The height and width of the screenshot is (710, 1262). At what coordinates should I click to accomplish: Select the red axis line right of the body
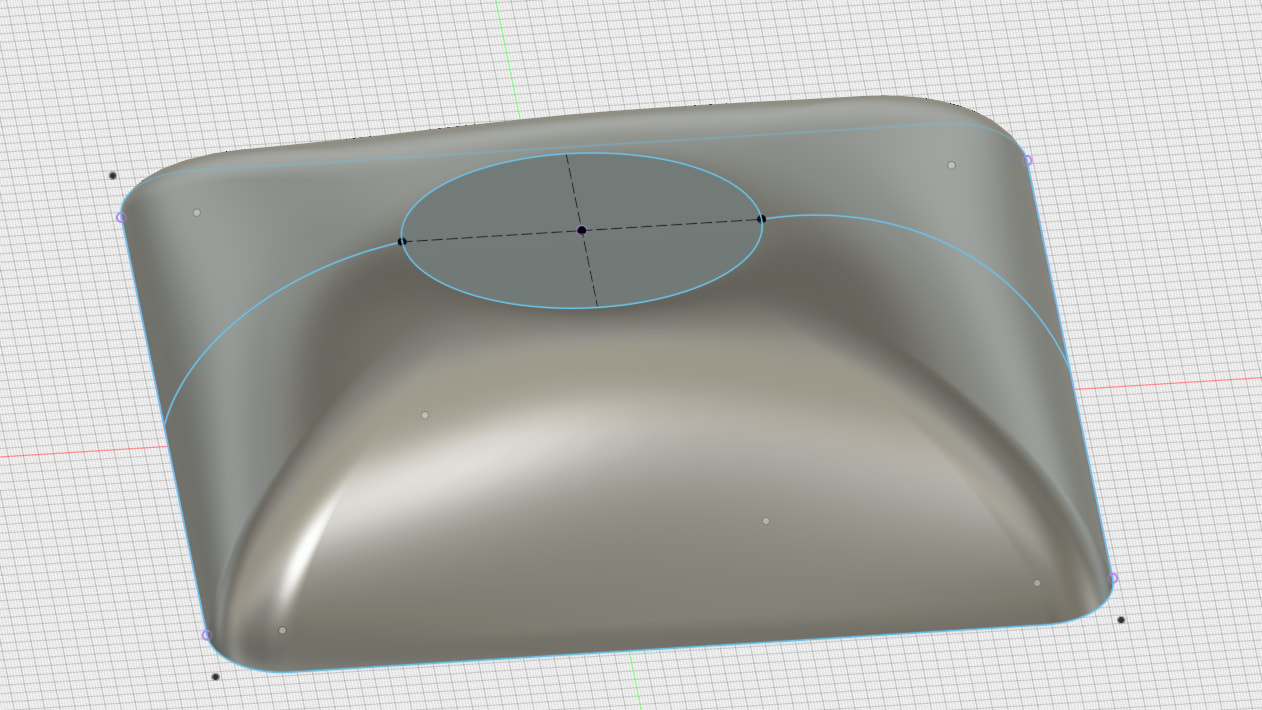(1170, 384)
